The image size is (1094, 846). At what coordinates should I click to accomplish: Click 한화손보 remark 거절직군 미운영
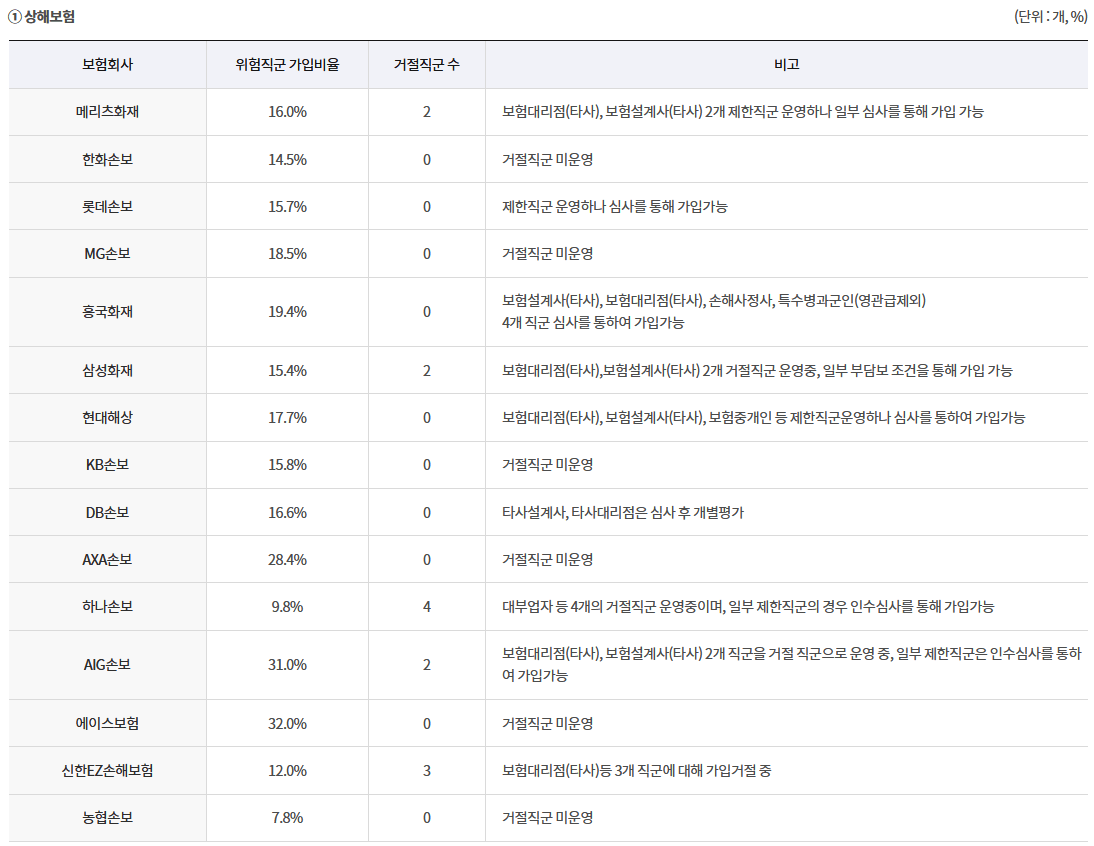coord(548,160)
